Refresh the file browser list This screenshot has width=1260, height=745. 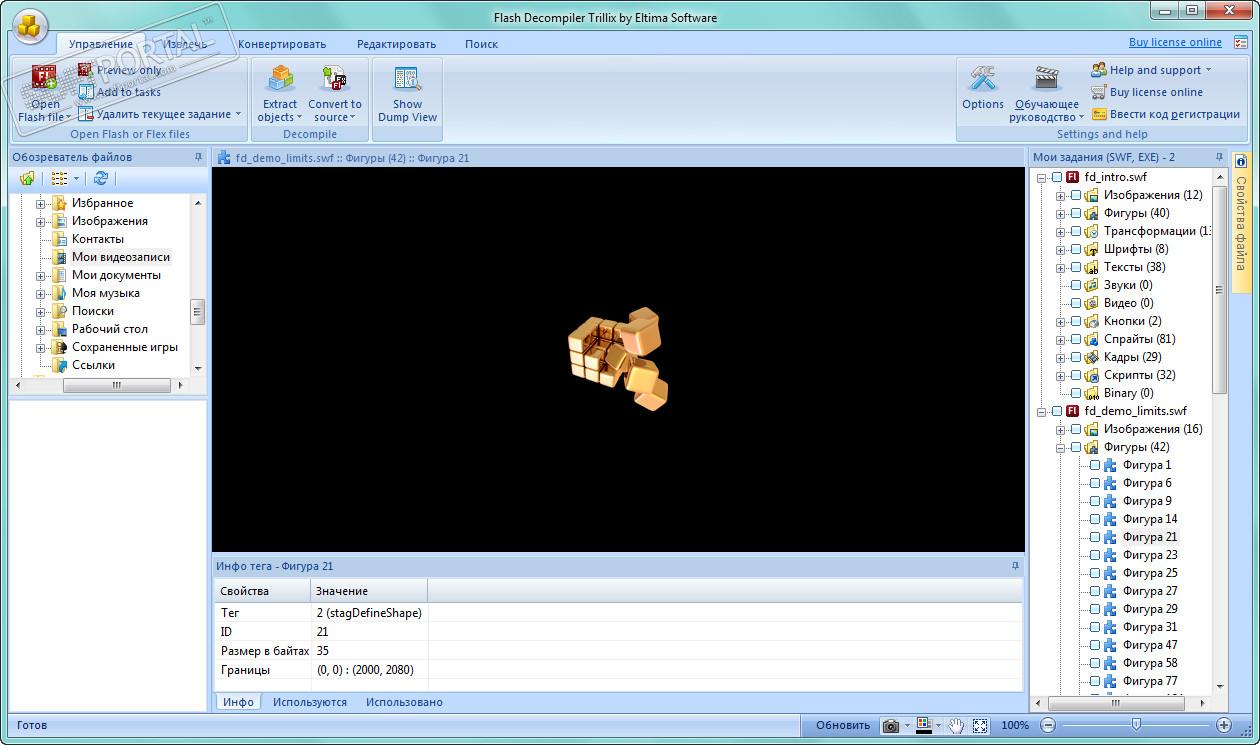(101, 178)
